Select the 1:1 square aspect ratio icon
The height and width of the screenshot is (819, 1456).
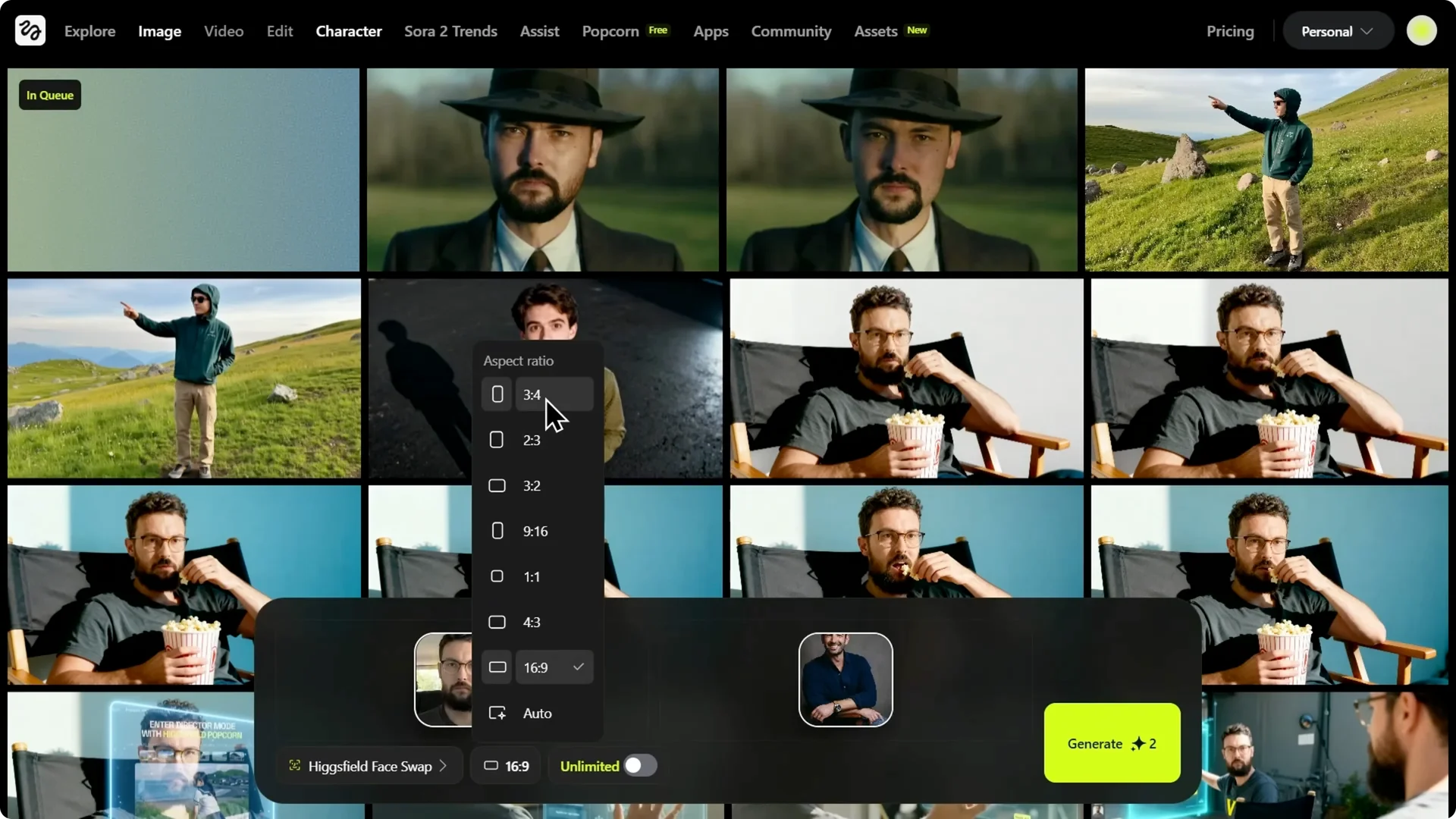[x=497, y=576]
